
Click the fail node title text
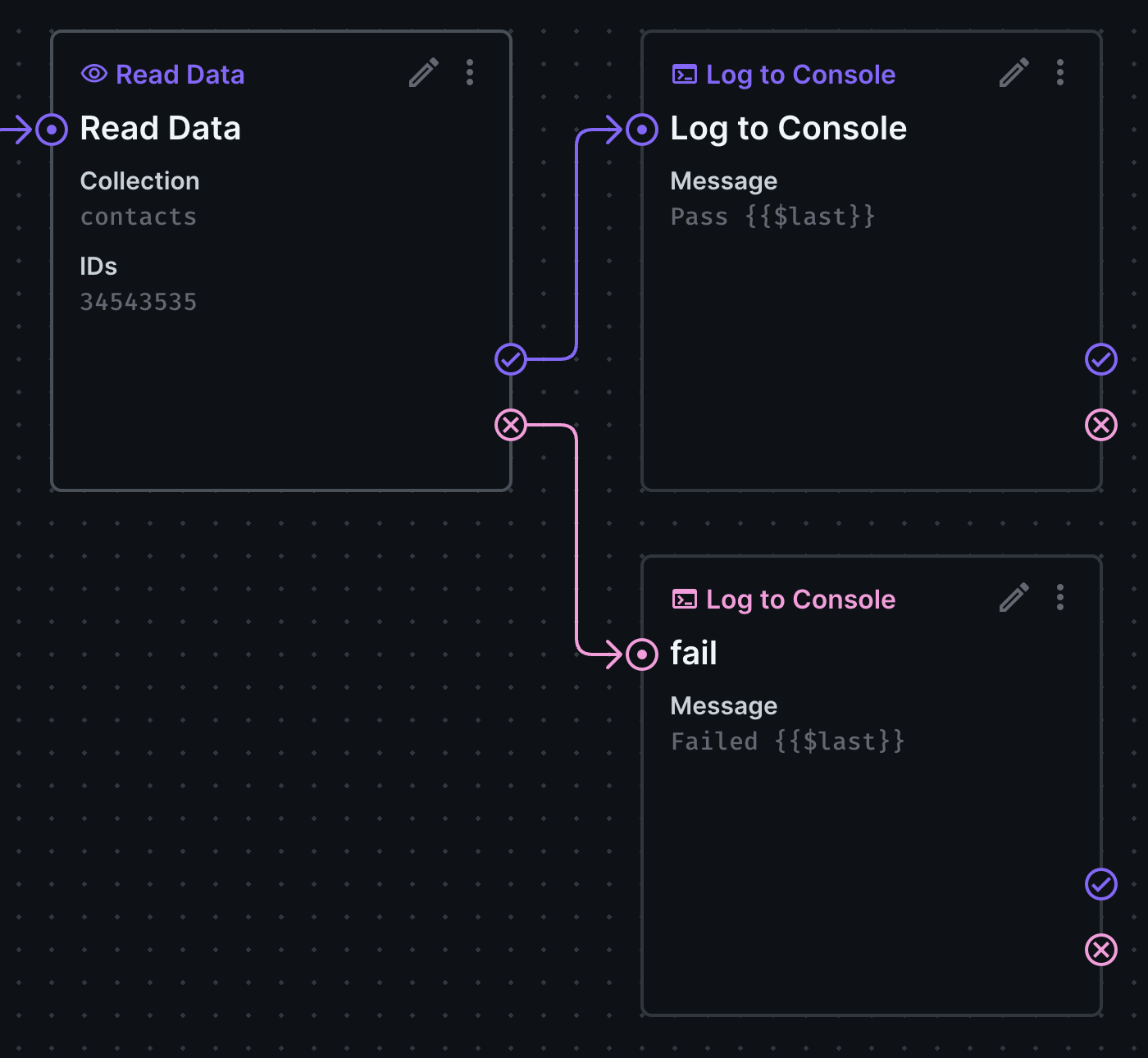point(693,653)
